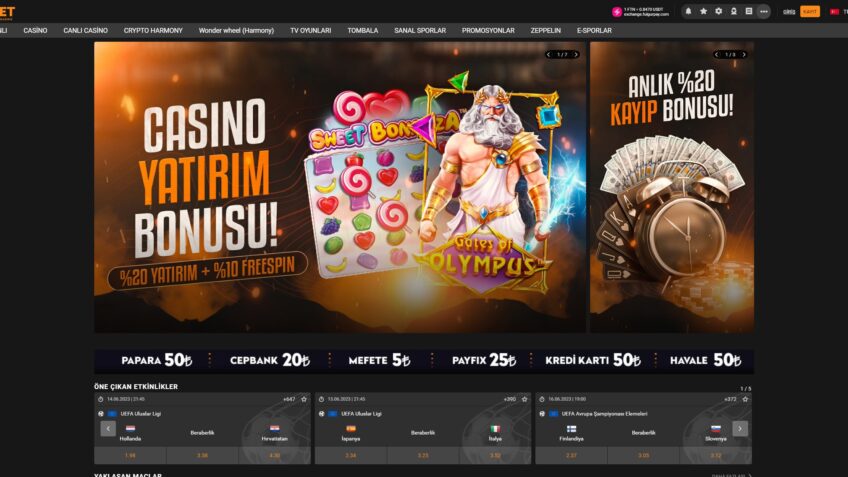Open the notifications bell icon

click(688, 11)
